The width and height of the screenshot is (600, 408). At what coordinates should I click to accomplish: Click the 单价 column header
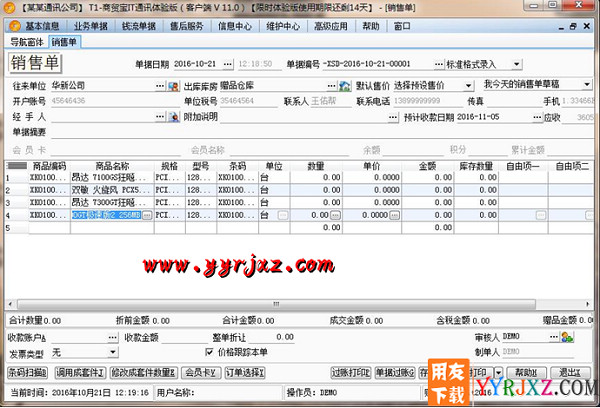click(372, 166)
